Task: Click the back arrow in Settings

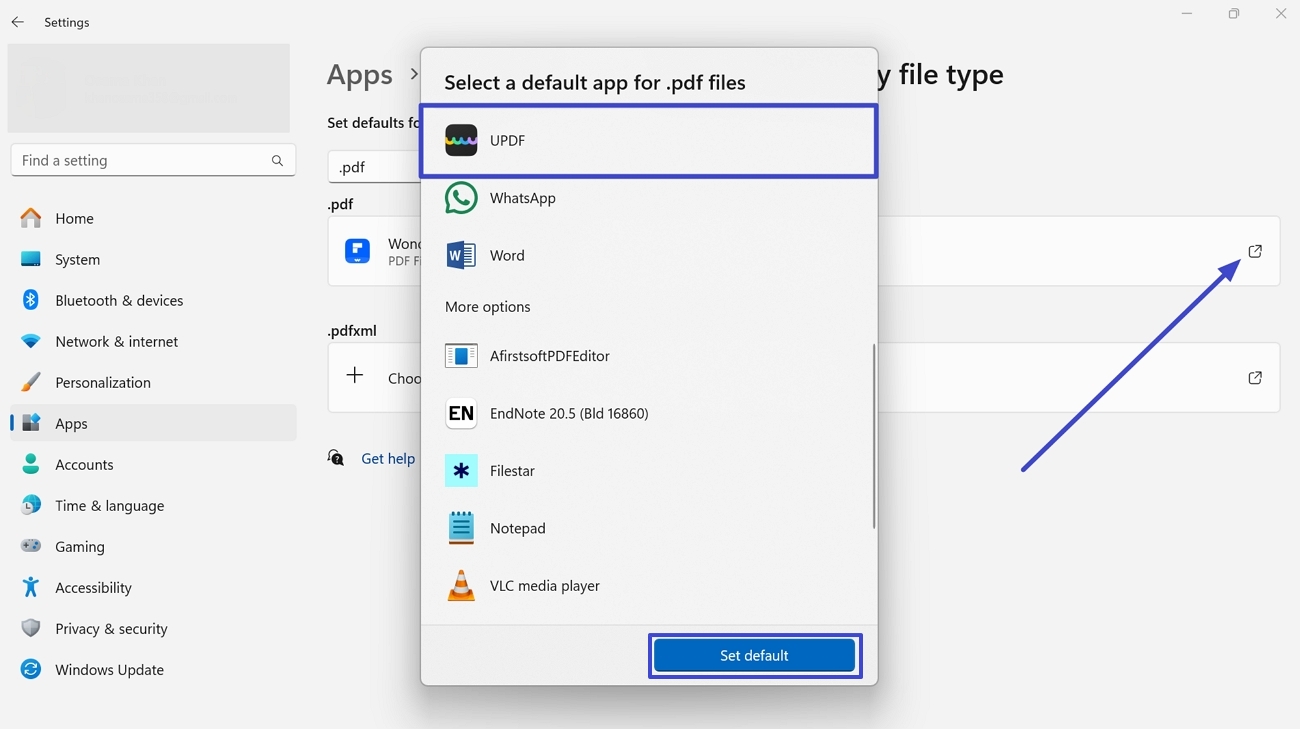Action: pos(17,21)
